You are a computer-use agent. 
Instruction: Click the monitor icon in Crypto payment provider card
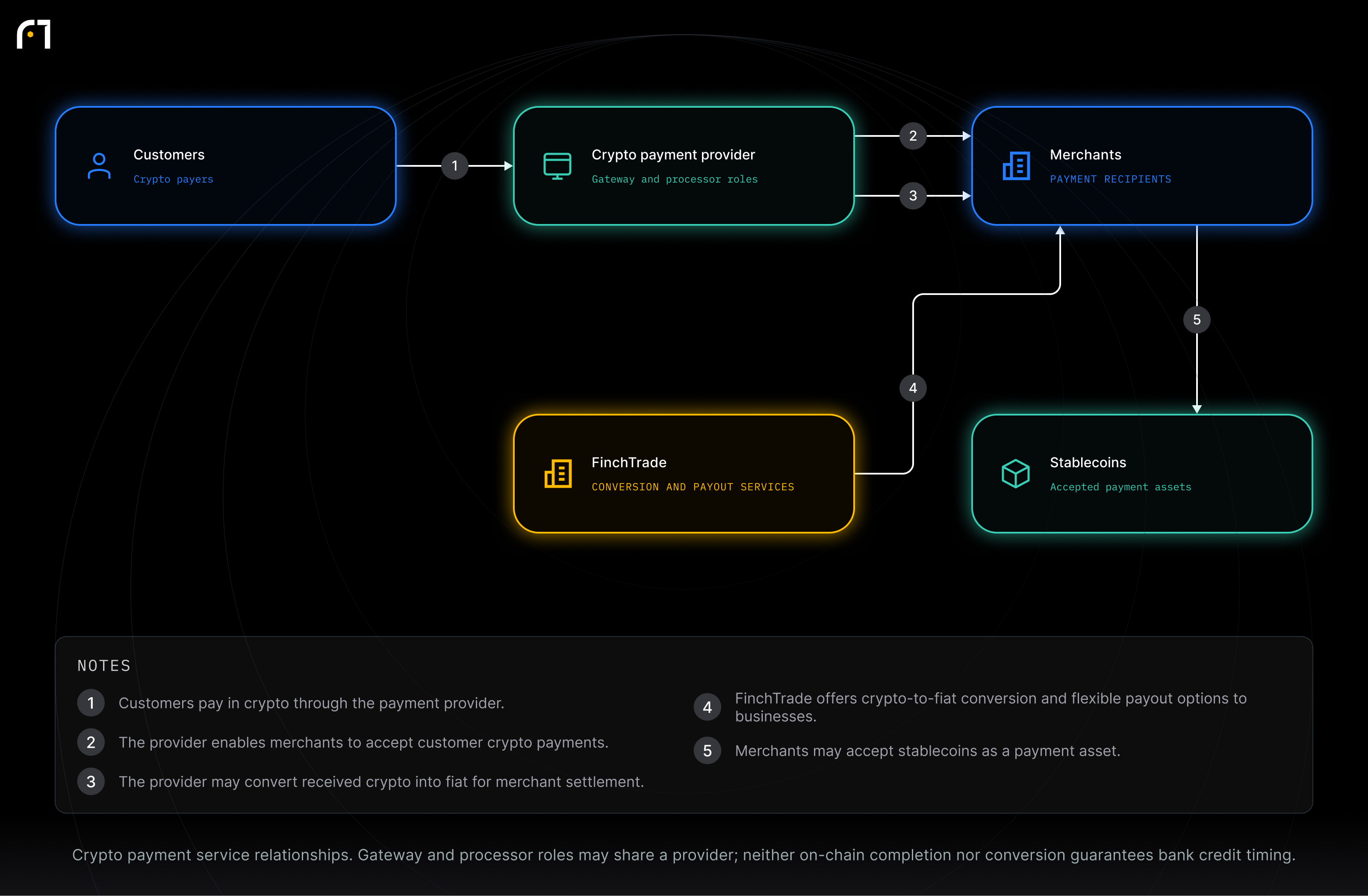pos(557,166)
